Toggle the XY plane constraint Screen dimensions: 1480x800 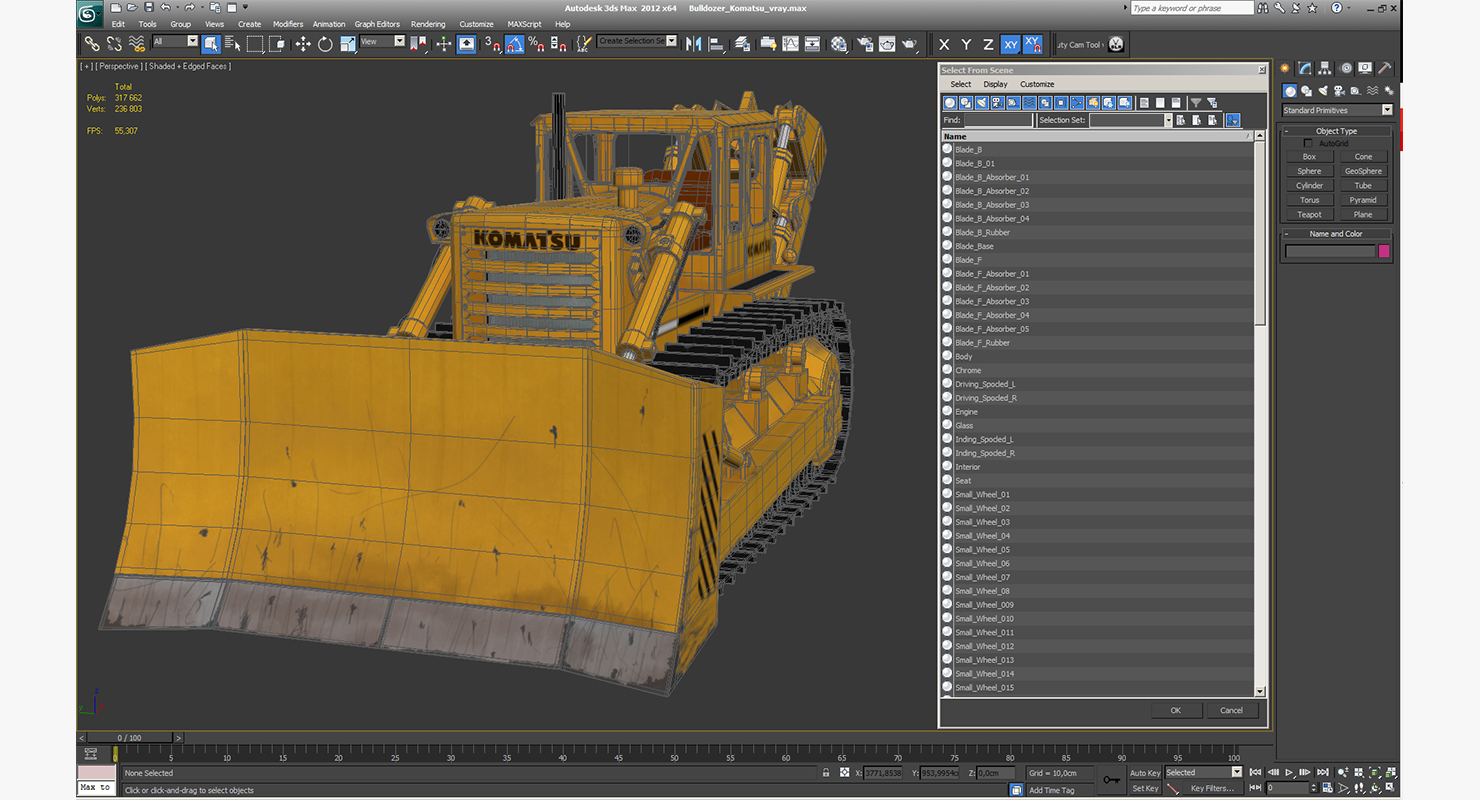pos(1010,44)
